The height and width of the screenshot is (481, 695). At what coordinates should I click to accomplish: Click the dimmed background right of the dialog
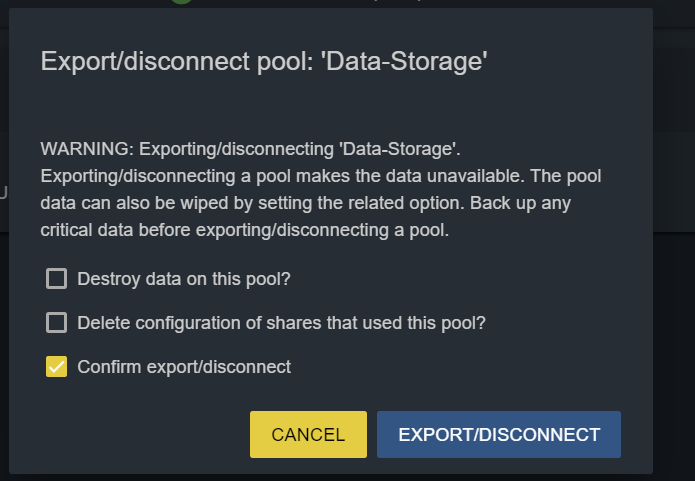click(x=675, y=300)
